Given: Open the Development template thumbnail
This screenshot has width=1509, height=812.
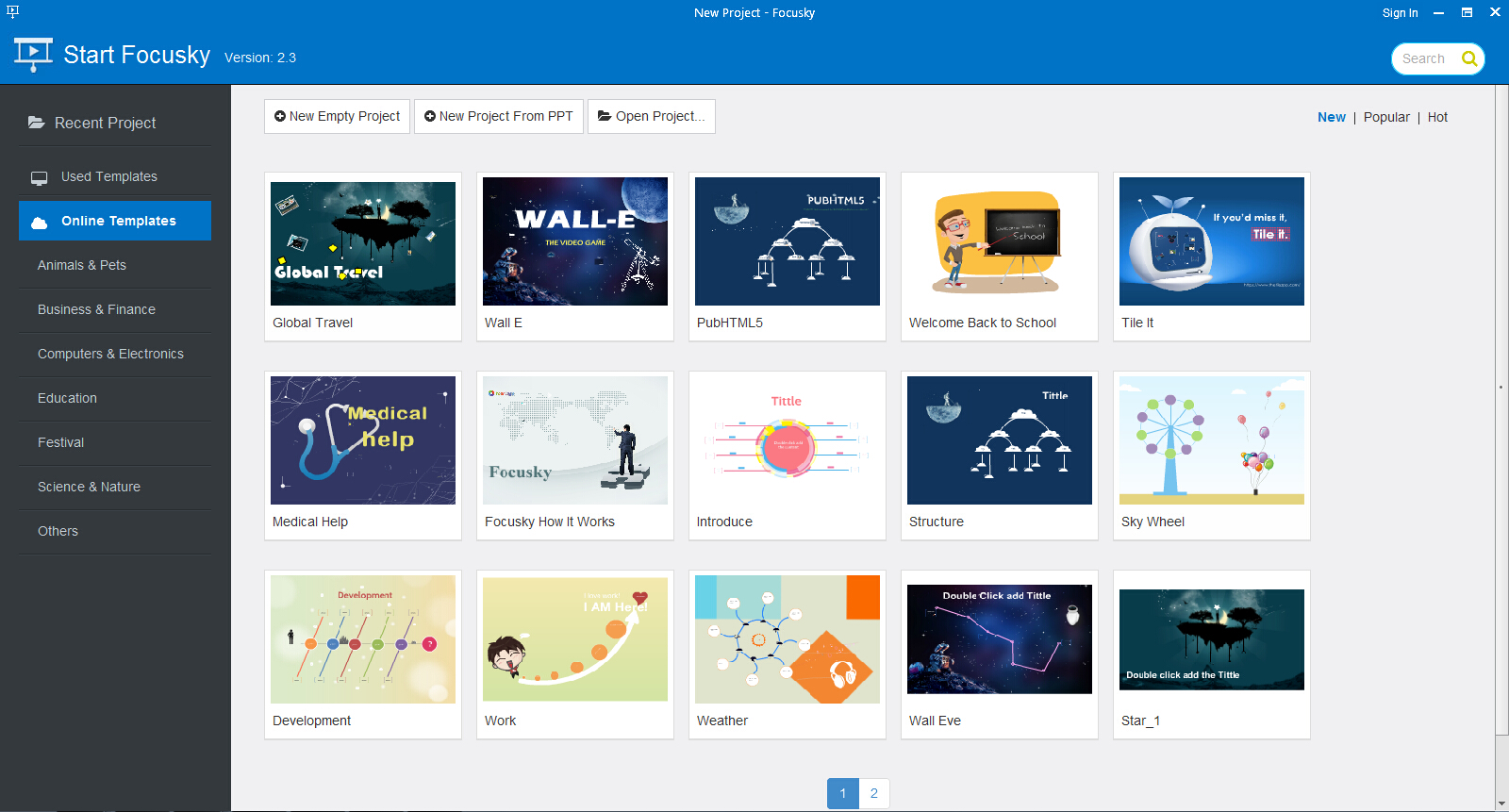Looking at the screenshot, I should [x=363, y=639].
